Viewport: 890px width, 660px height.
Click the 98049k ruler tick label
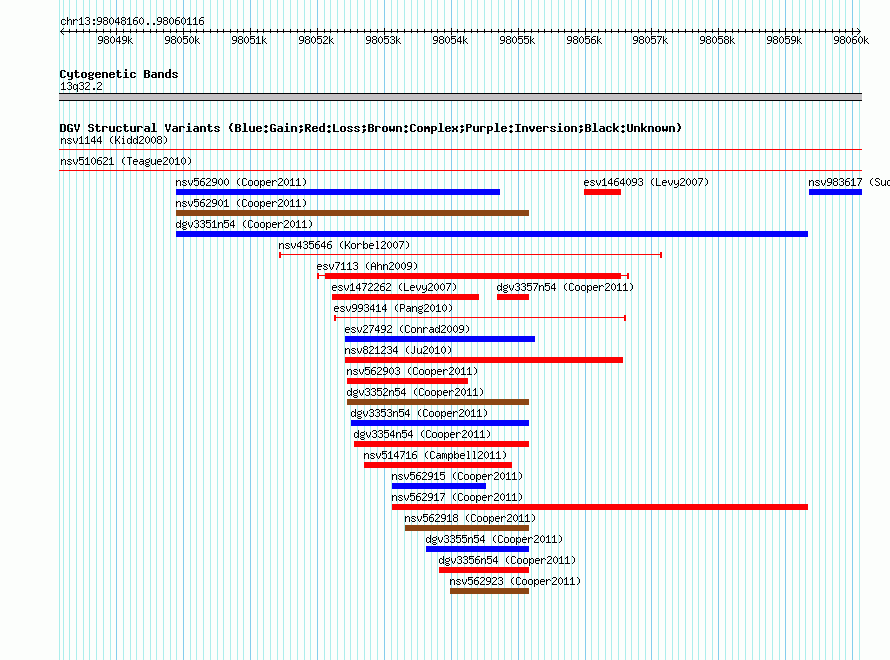point(115,40)
